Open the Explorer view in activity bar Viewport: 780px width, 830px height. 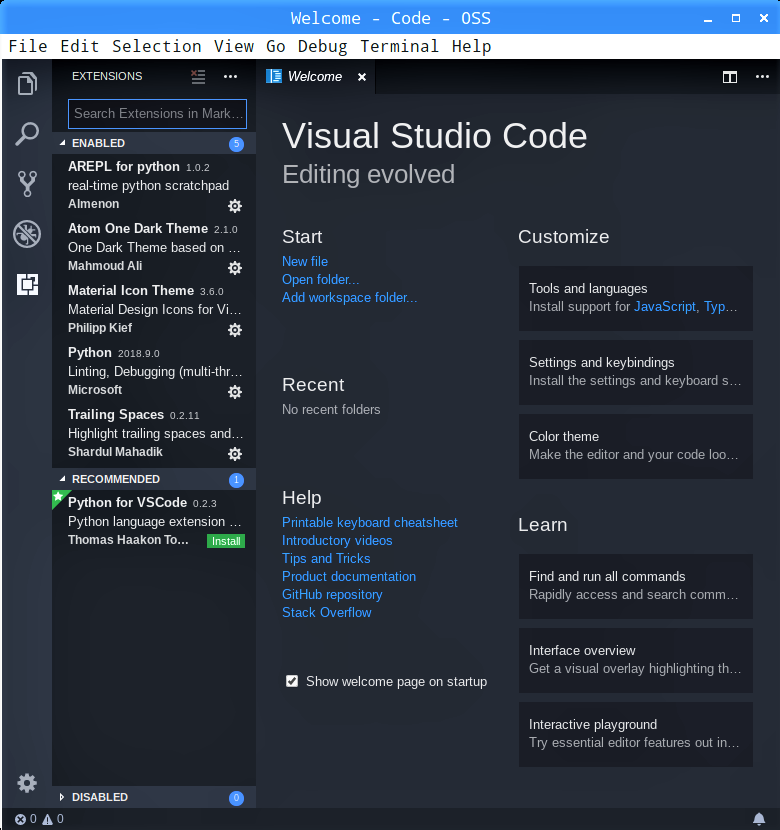(x=27, y=83)
